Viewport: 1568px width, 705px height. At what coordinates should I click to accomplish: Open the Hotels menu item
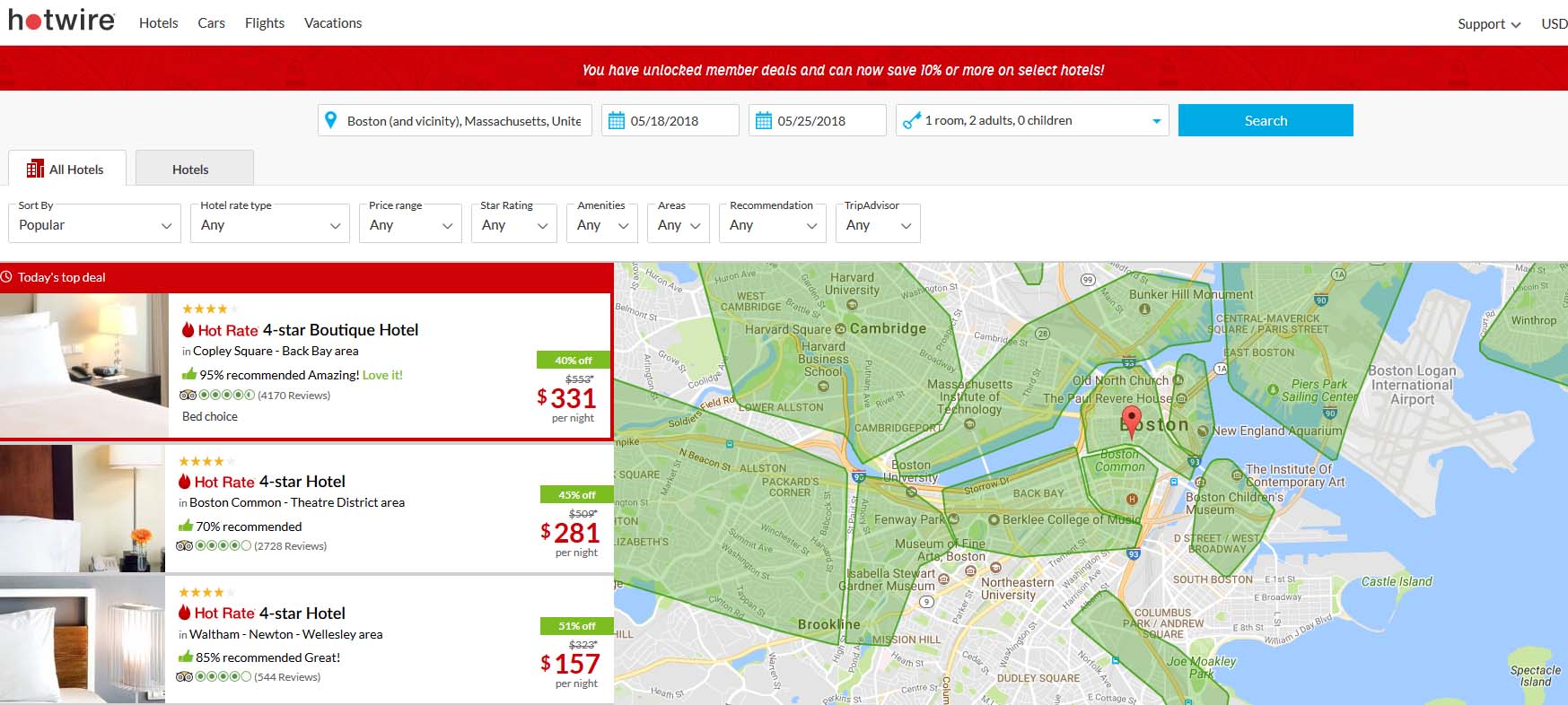[x=158, y=22]
